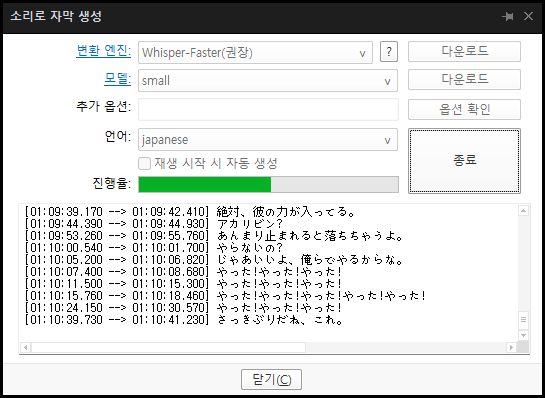Image resolution: width=545 pixels, height=398 pixels.
Task: Click log line starting 01:10:24.150
Action: [x=184, y=308]
